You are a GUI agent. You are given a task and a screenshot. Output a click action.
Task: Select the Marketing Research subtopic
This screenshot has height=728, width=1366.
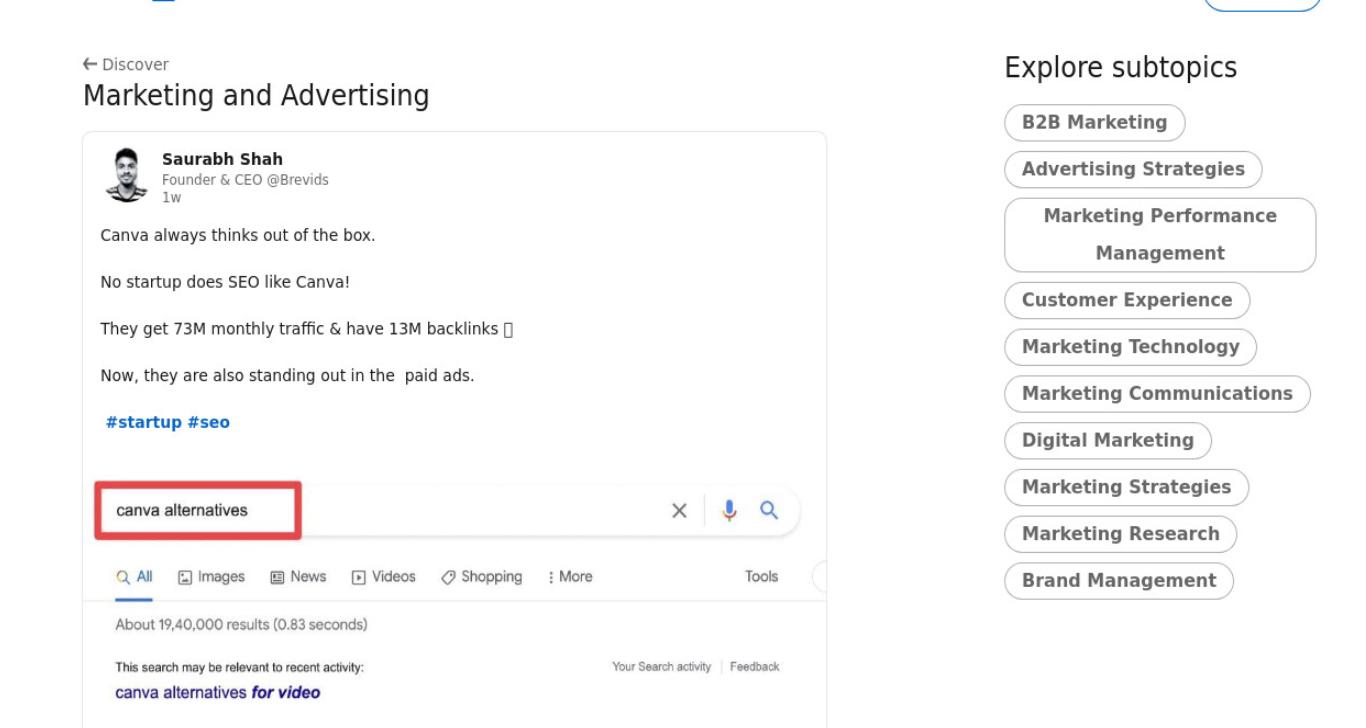coord(1120,534)
